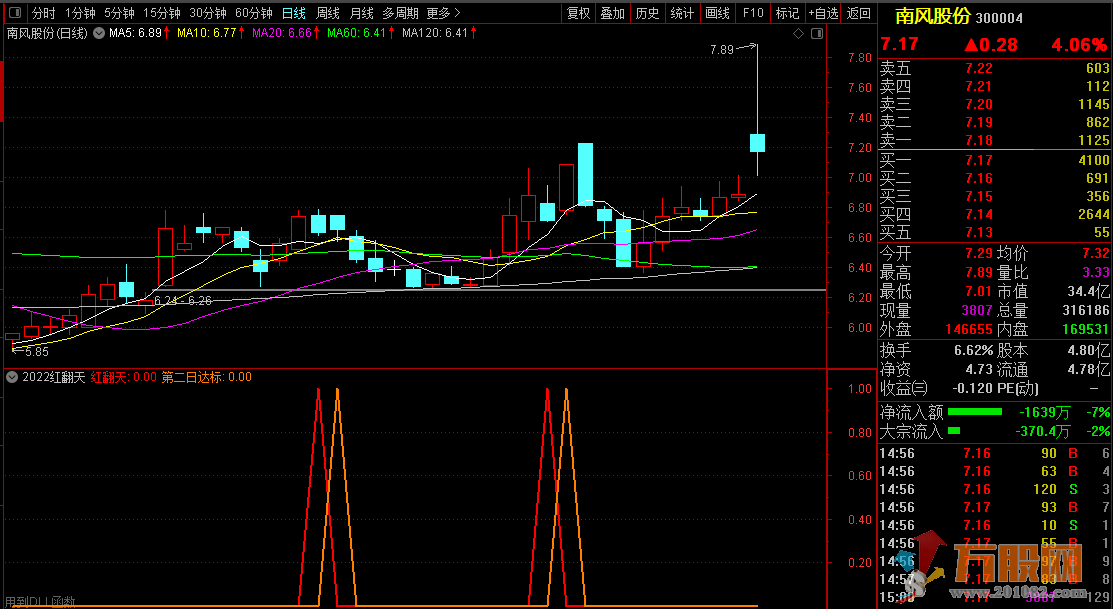The height and width of the screenshot is (609, 1113).
Task: Click the 卖三 price 7.20
Action: point(979,104)
